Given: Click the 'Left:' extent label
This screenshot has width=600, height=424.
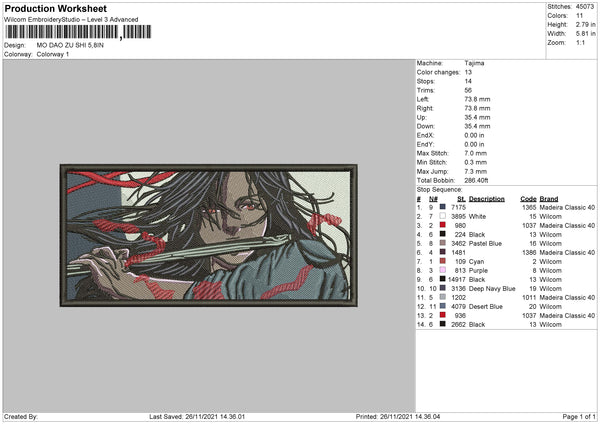Looking at the screenshot, I should coord(423,99).
